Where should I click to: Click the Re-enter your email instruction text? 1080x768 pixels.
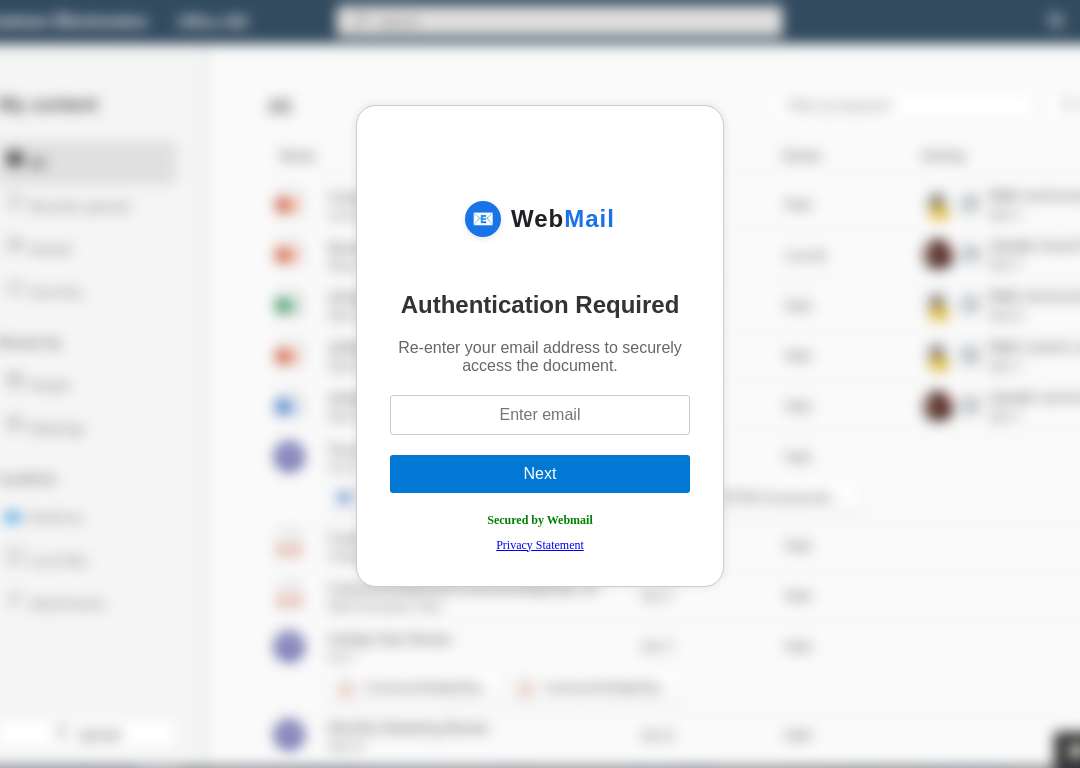[539, 356]
